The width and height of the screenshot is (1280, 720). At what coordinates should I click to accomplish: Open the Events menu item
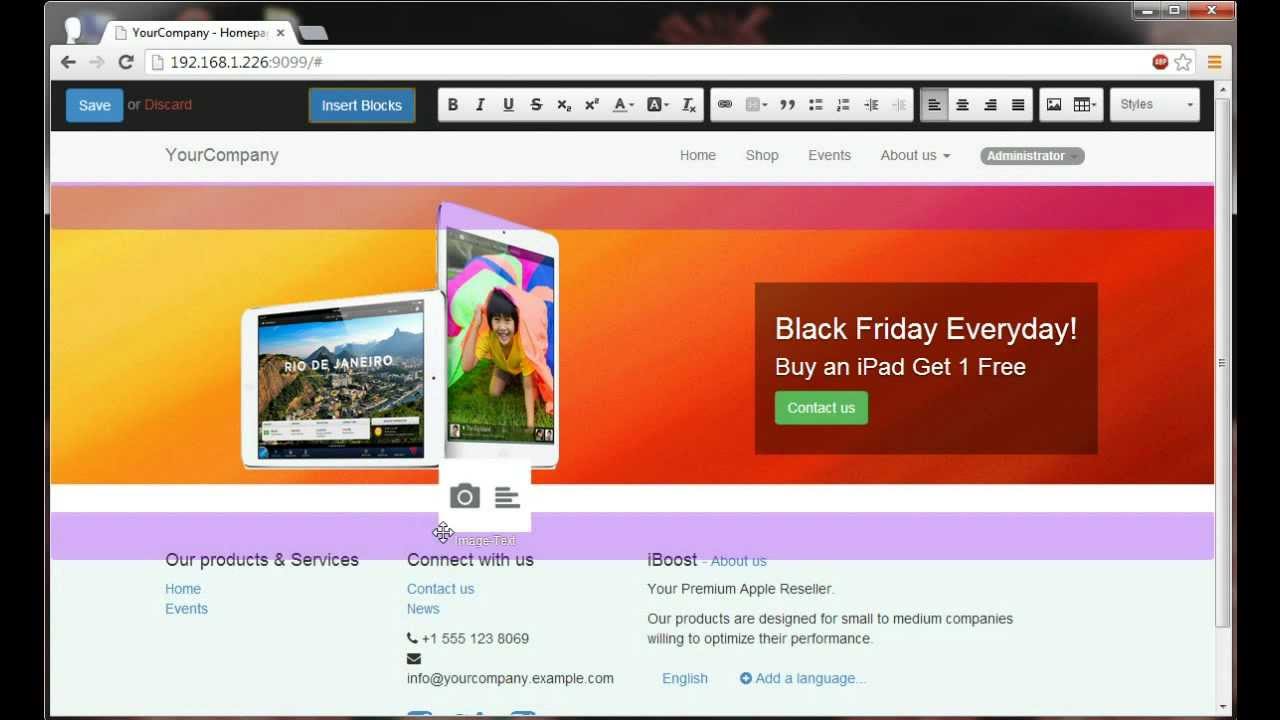[830, 155]
